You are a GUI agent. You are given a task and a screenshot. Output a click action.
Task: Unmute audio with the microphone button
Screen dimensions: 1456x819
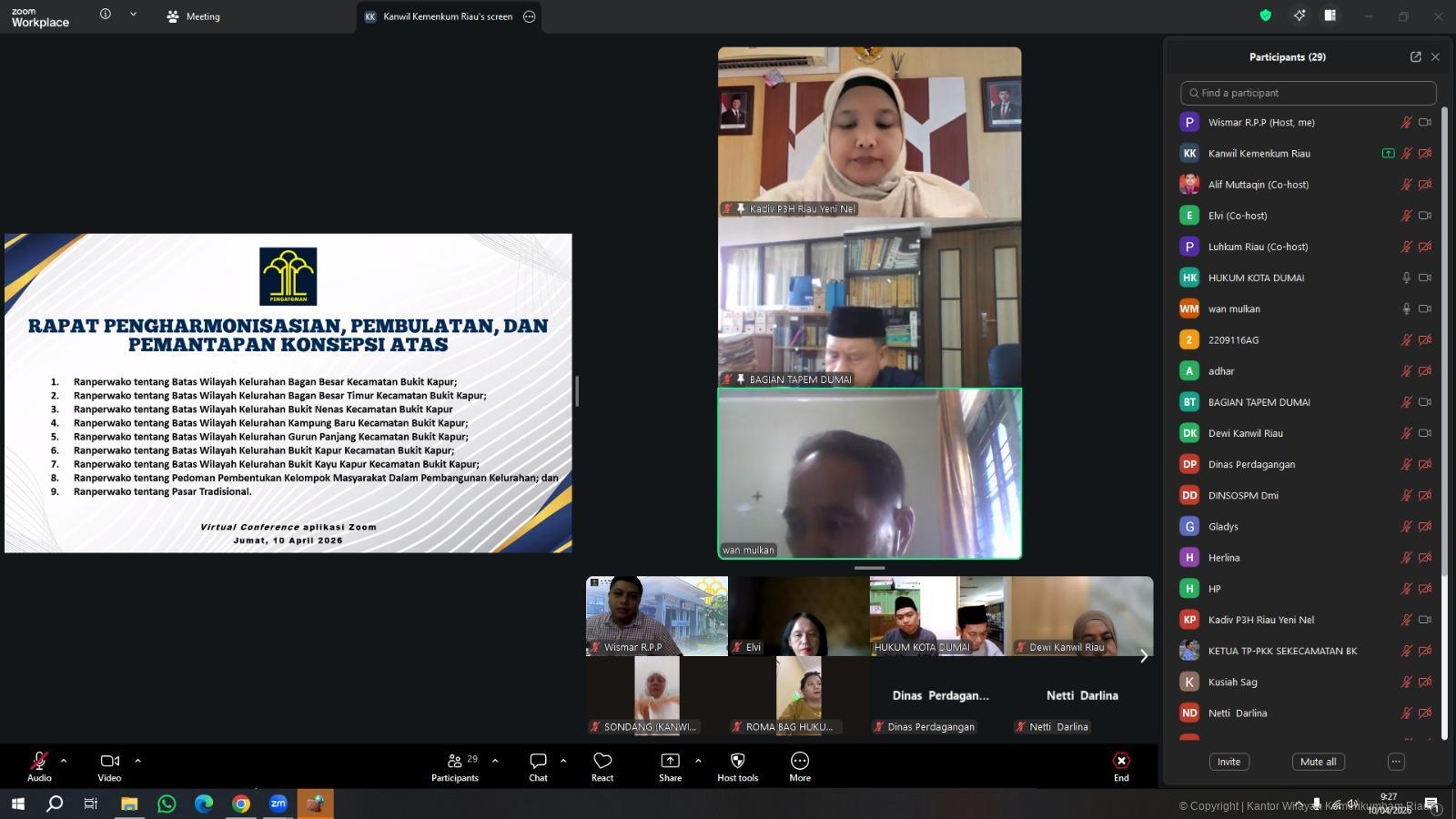coord(39,761)
